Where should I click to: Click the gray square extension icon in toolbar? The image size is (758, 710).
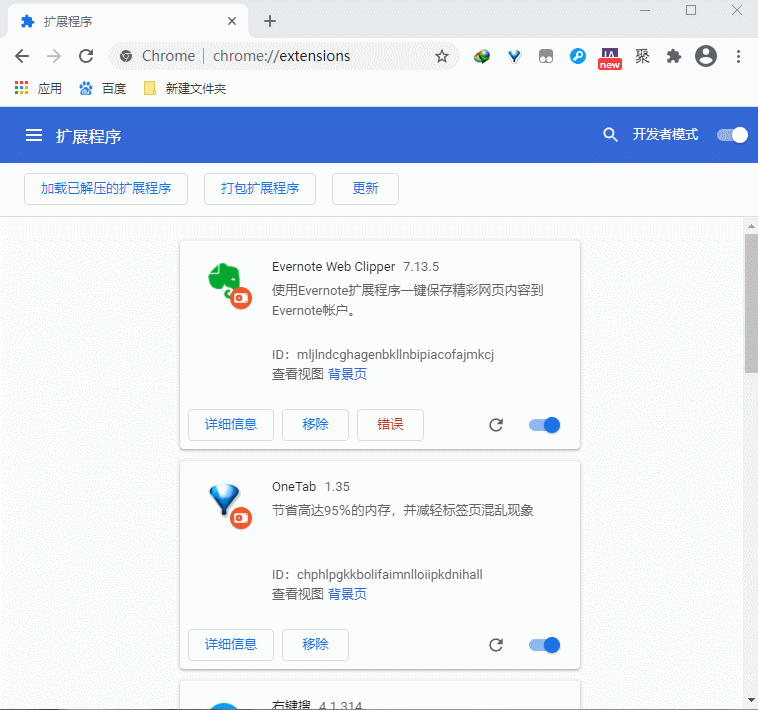point(546,57)
